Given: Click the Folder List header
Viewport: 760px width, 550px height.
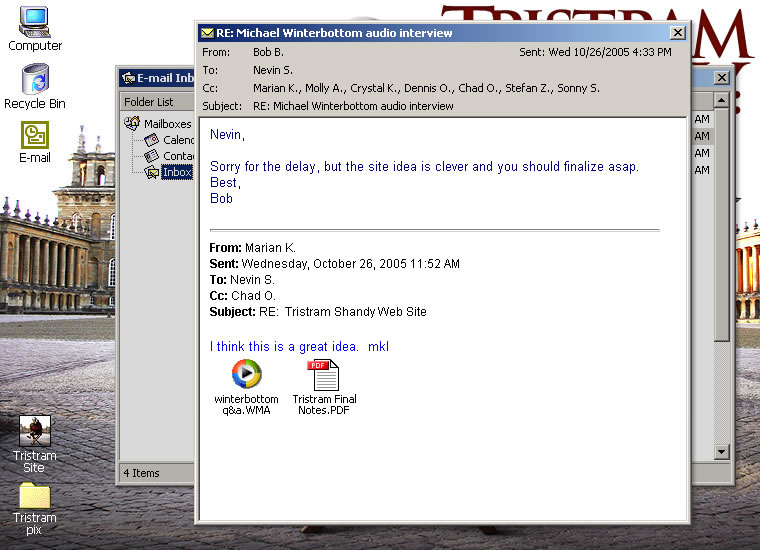Looking at the screenshot, I should [157, 102].
